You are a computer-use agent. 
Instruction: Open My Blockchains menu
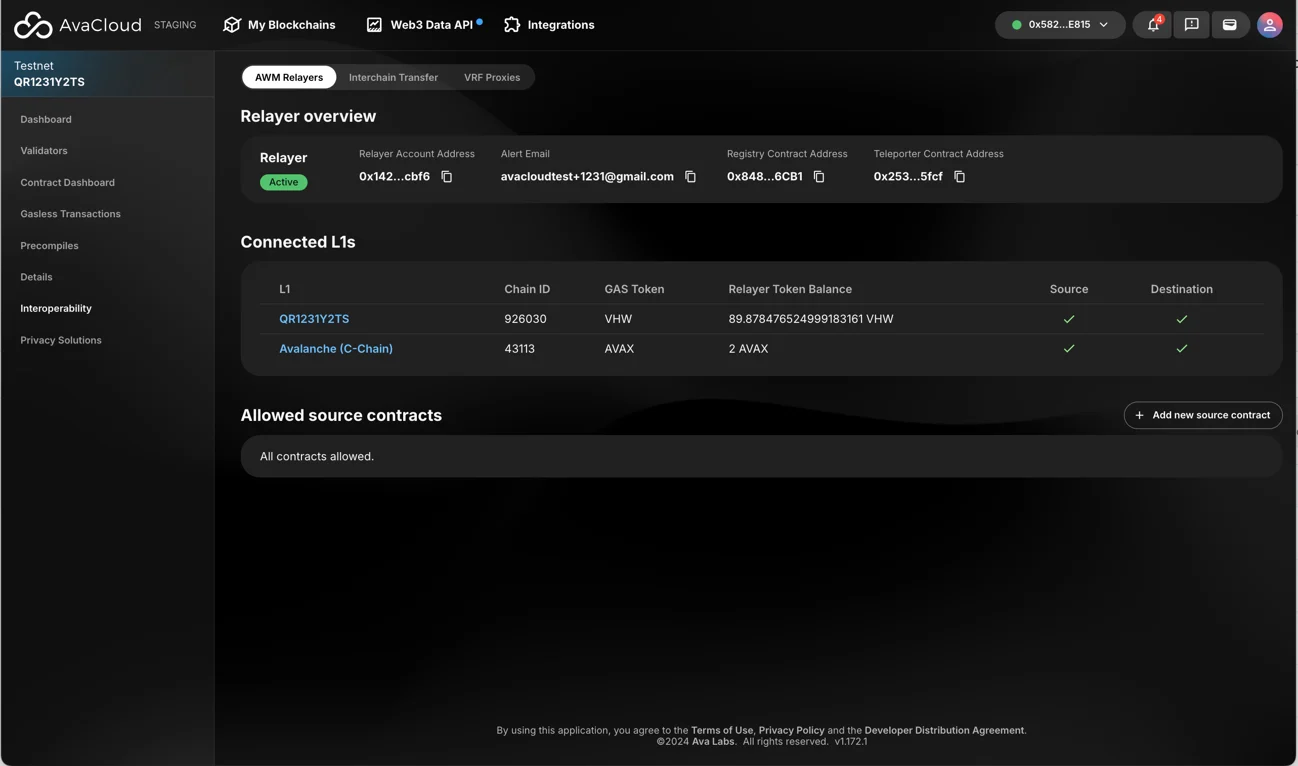pyautogui.click(x=279, y=25)
